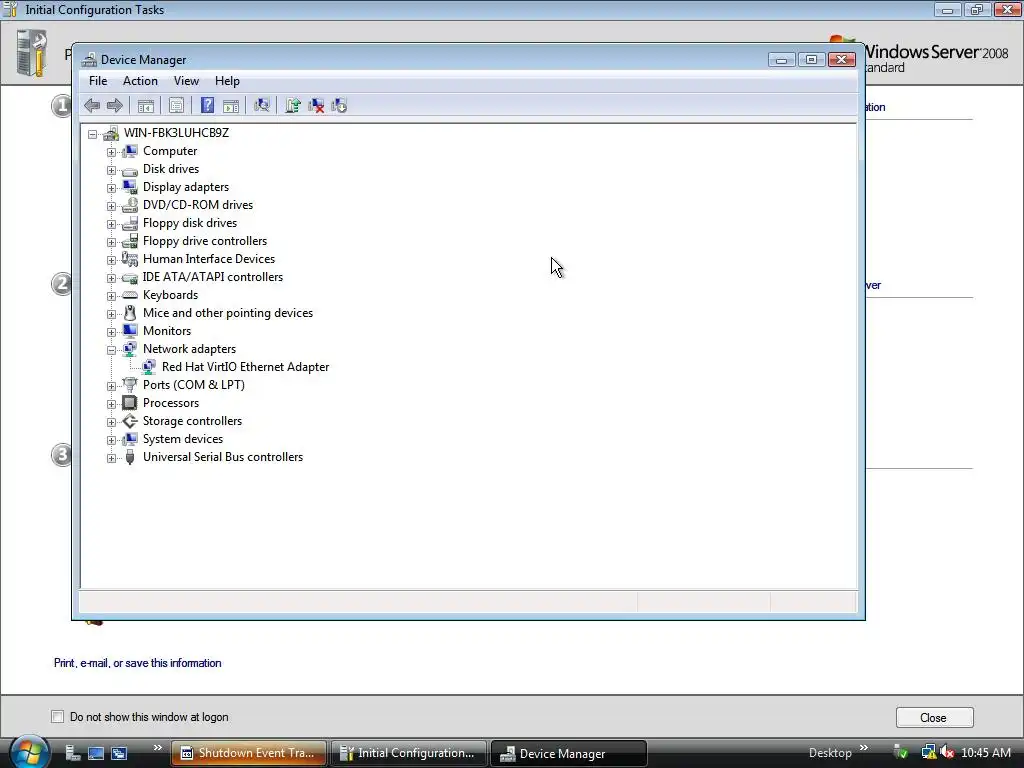Open the File menu
This screenshot has height=768, width=1024.
click(98, 81)
